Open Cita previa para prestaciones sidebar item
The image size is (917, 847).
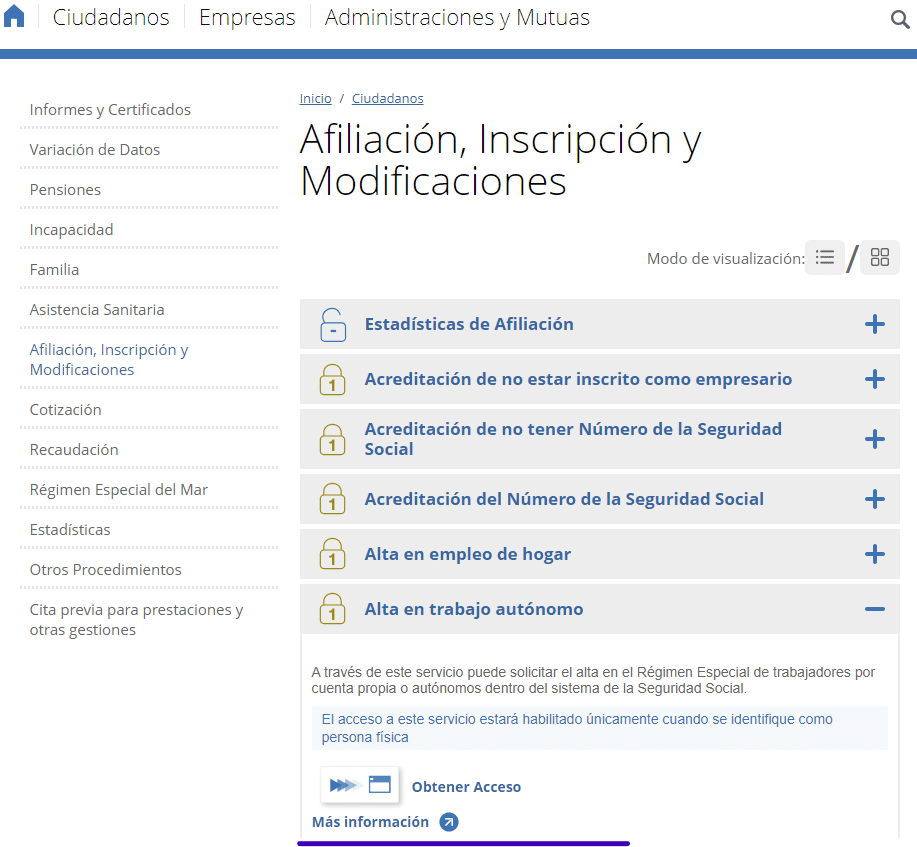(x=136, y=619)
